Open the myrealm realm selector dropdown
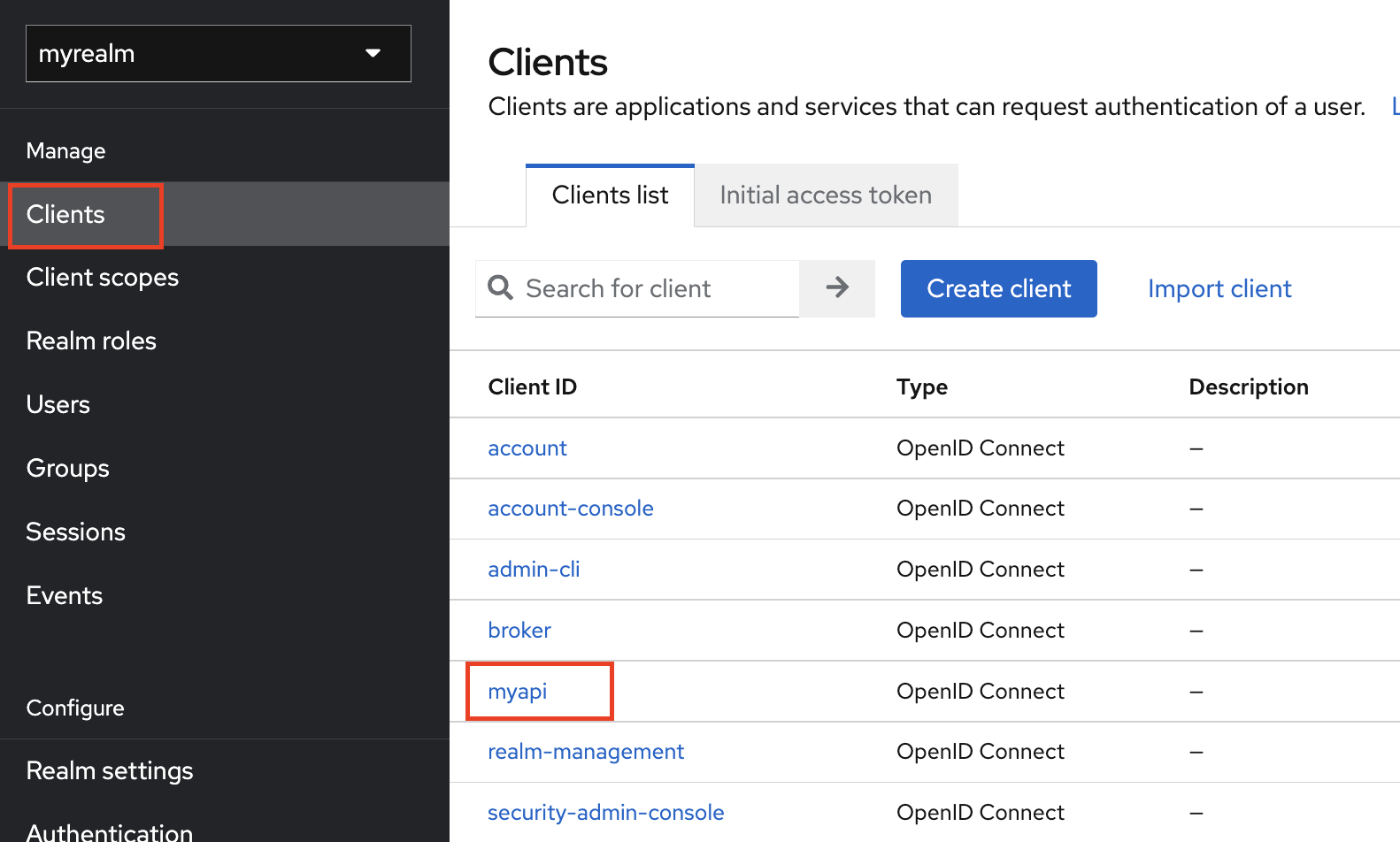The height and width of the screenshot is (842, 1400). (x=218, y=54)
